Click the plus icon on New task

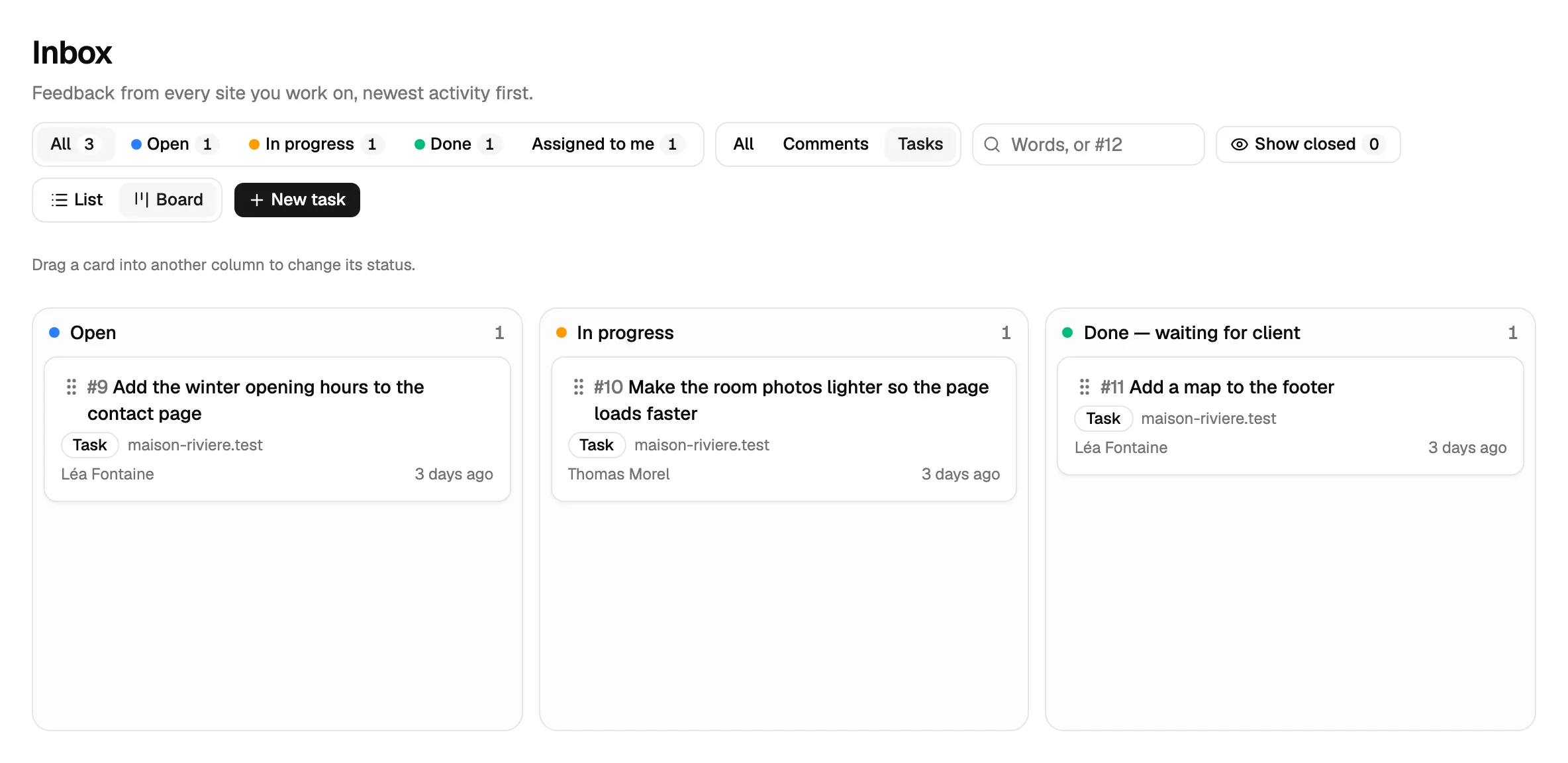257,200
